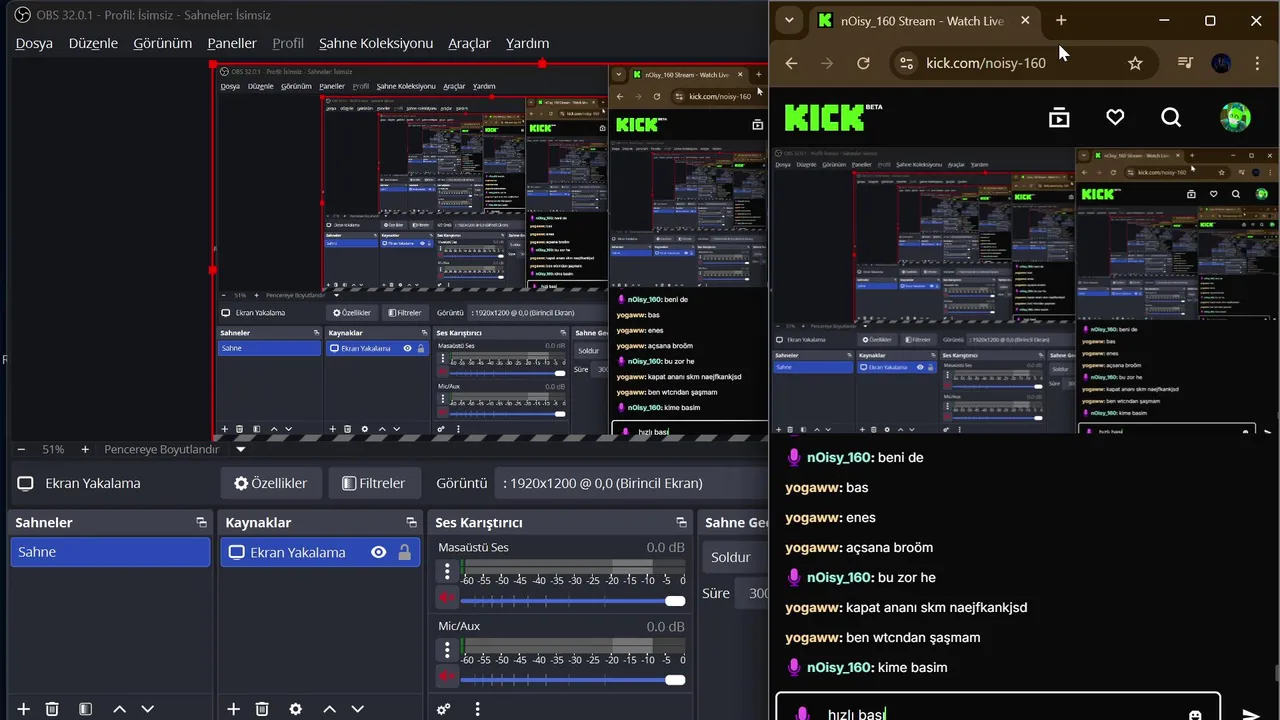Image resolution: width=1280 pixels, height=720 pixels.
Task: Open advanced audio properties gears icon
Action: (x=444, y=709)
